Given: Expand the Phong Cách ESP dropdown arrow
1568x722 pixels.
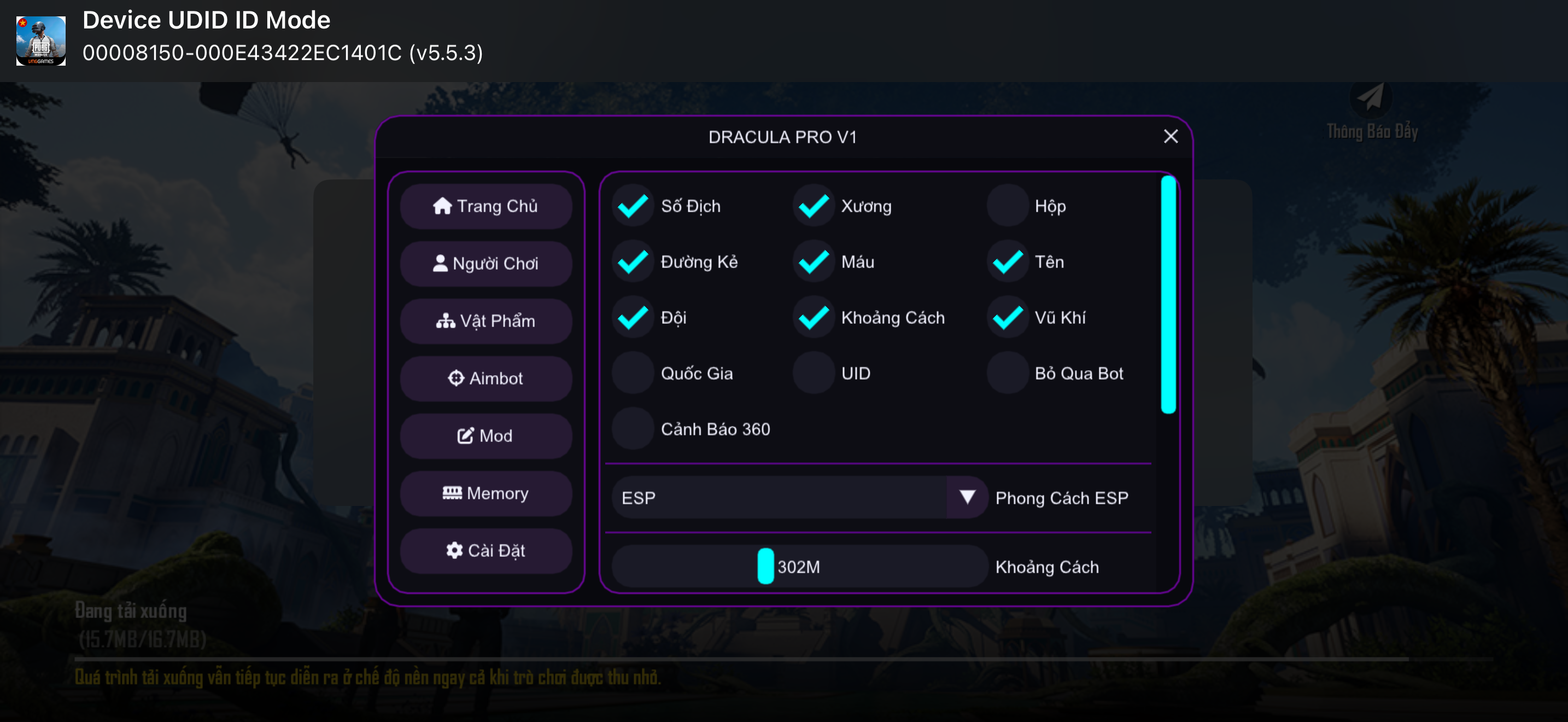Looking at the screenshot, I should pyautogui.click(x=967, y=497).
